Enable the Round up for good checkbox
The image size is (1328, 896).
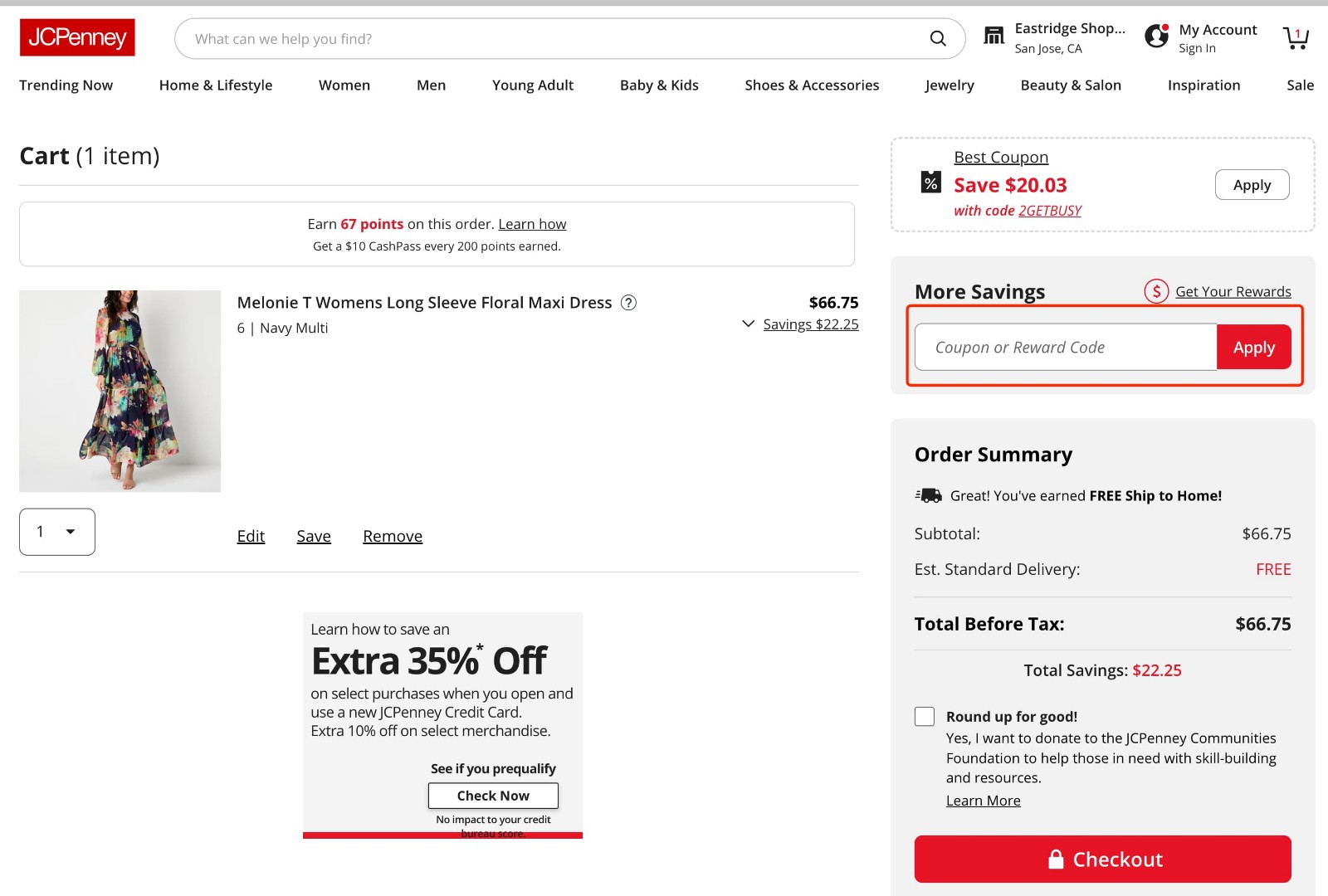coord(924,716)
